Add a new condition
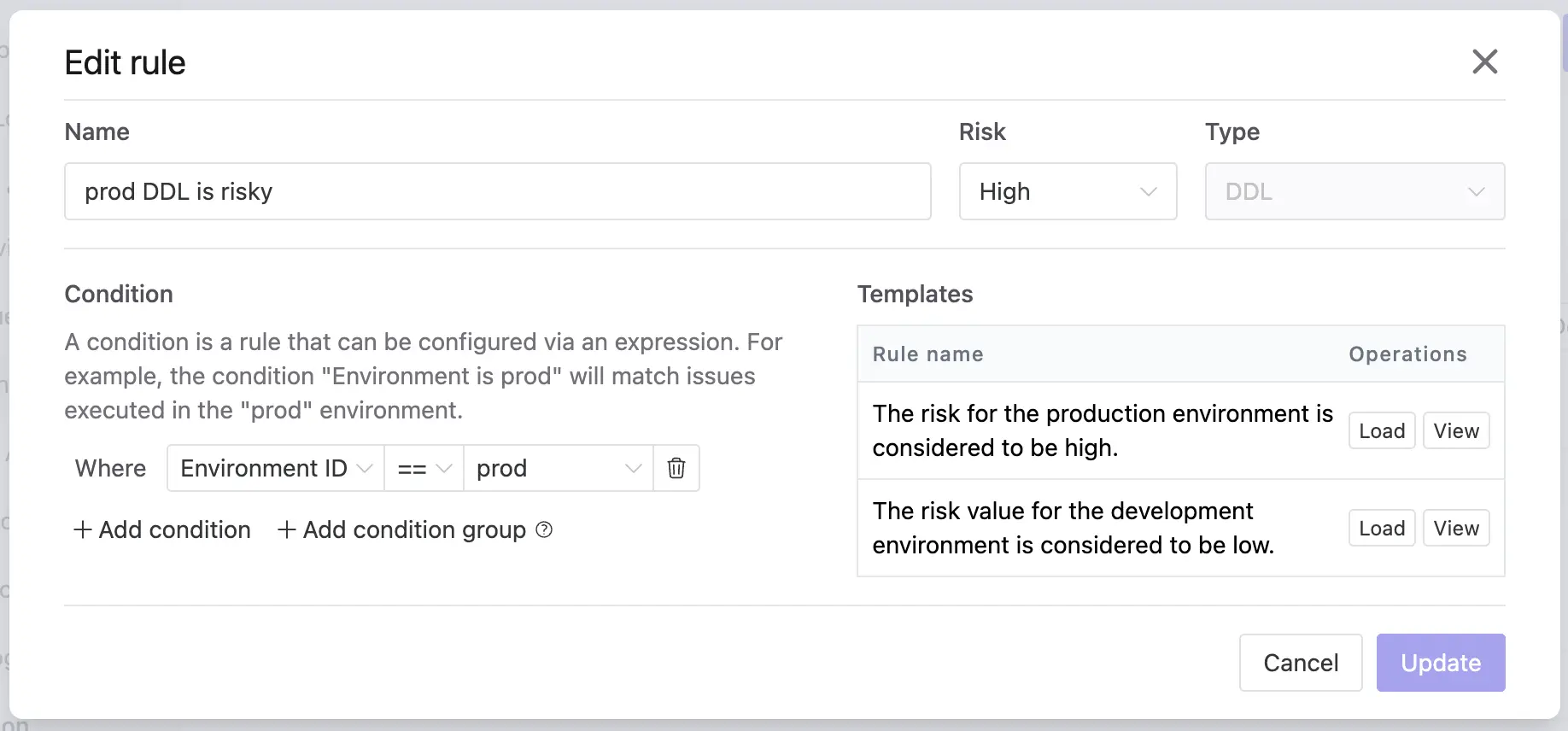 coord(162,529)
